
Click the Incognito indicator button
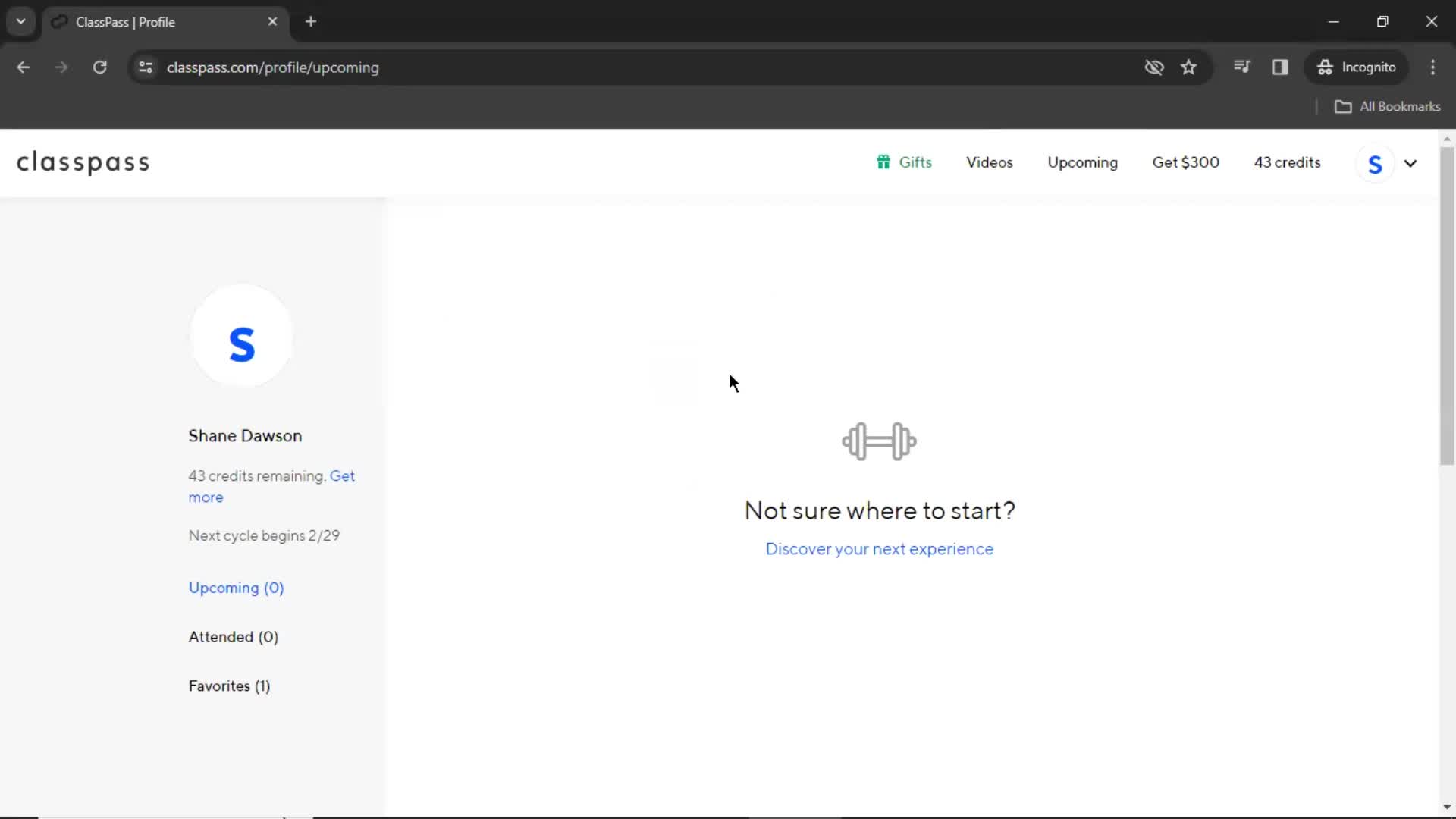click(1357, 67)
